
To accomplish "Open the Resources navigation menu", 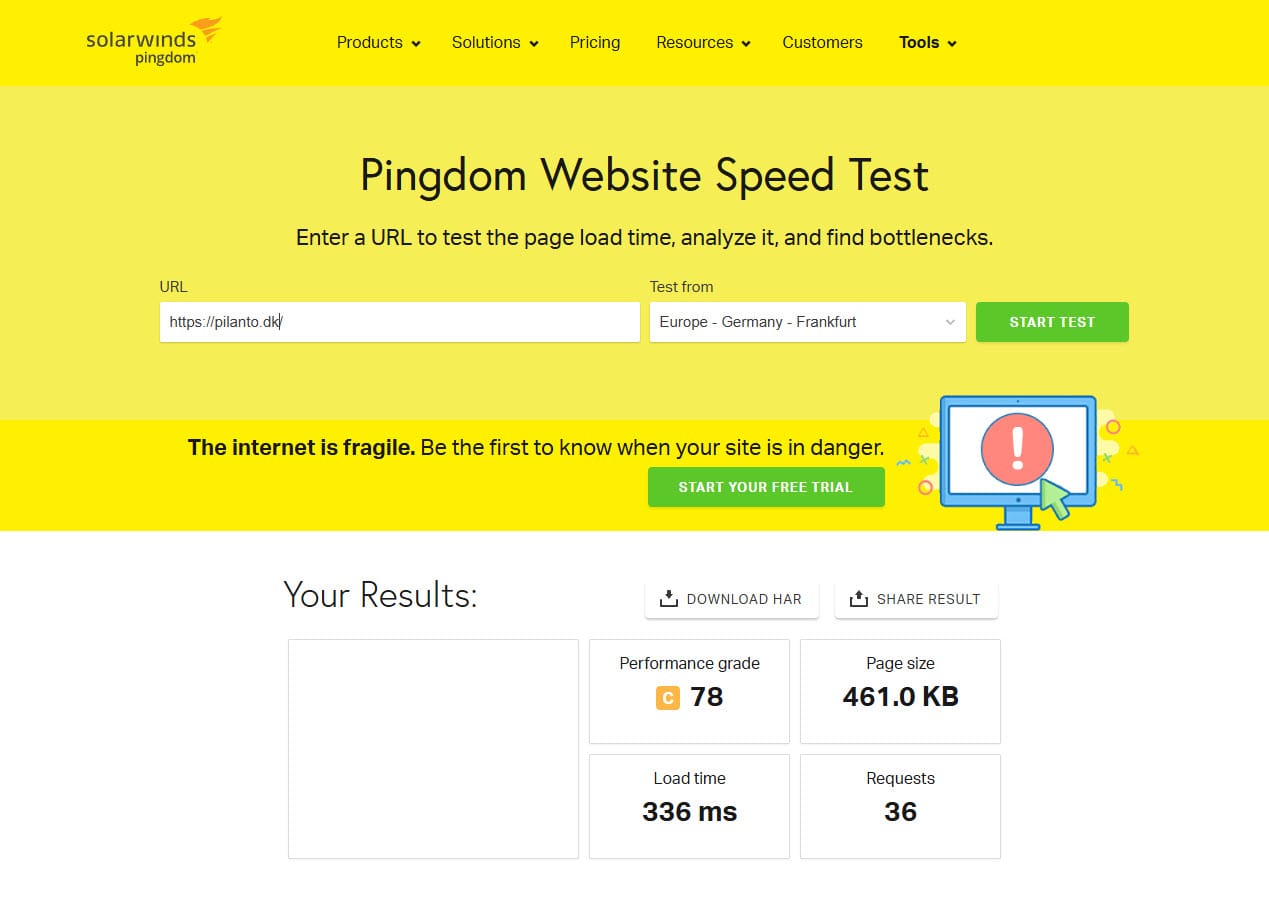I will 695,43.
